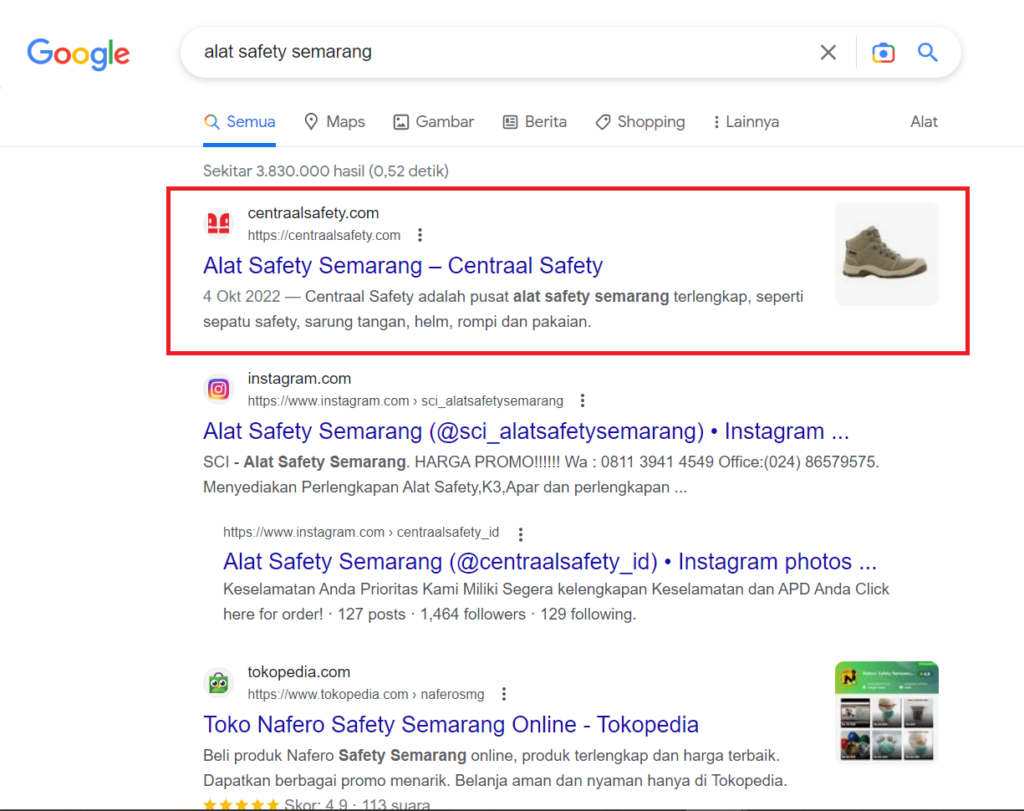Click the Shopping tag icon
This screenshot has width=1024, height=811.
[x=603, y=122]
